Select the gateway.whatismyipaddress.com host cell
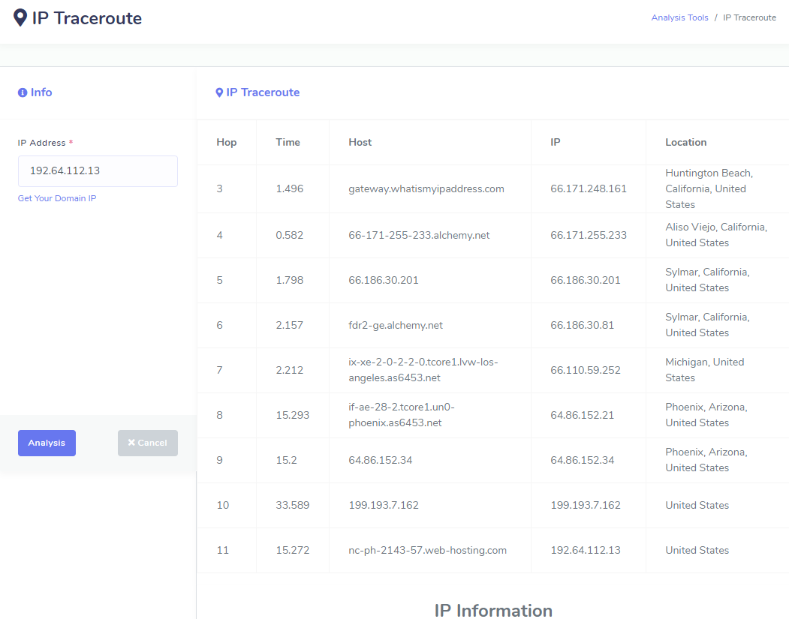The height and width of the screenshot is (619, 789). coord(426,188)
